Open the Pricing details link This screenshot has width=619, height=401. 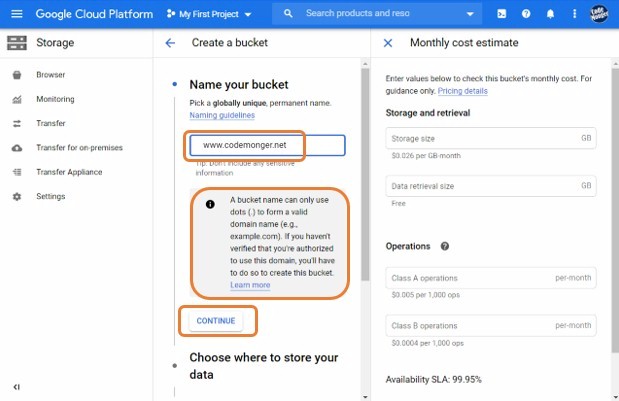[462, 91]
